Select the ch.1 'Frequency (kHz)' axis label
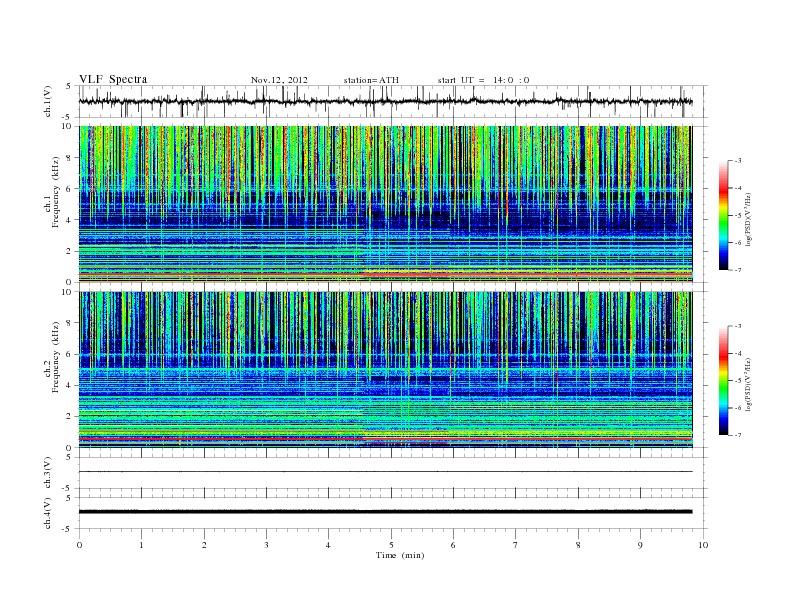 coord(56,192)
